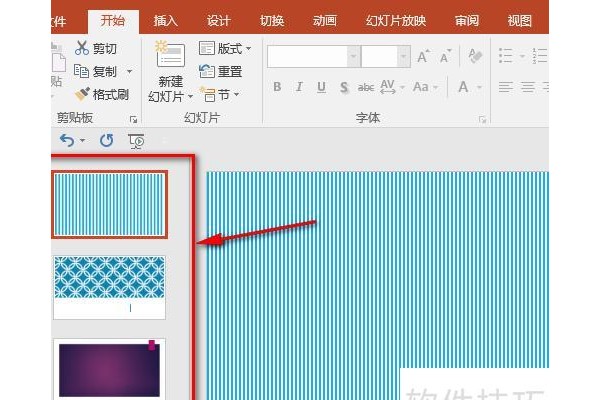Open the font color dropdown arrow
600x400 pixels.
pyautogui.click(x=479, y=88)
